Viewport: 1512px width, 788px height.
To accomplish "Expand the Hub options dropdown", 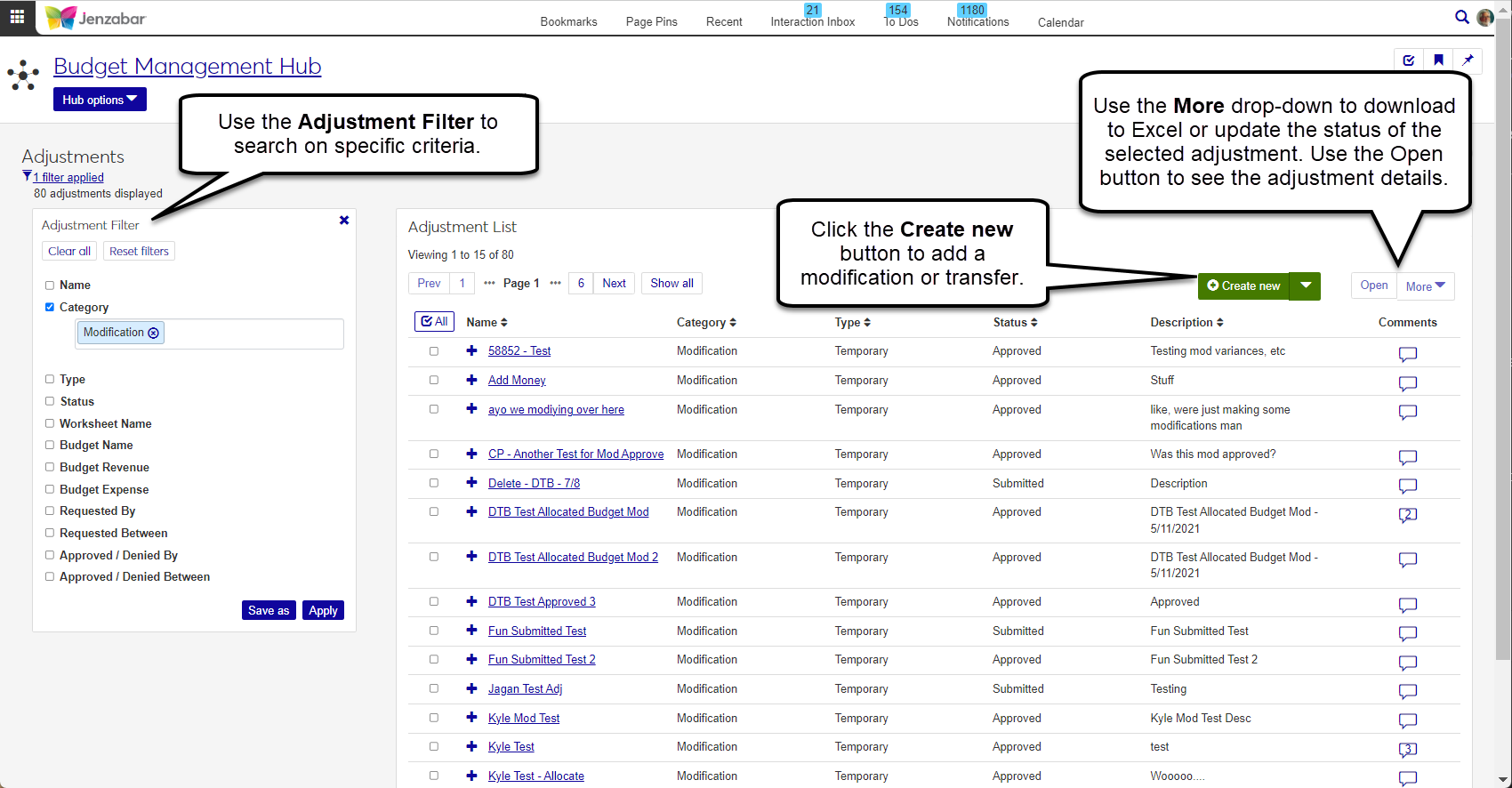I will click(100, 100).
